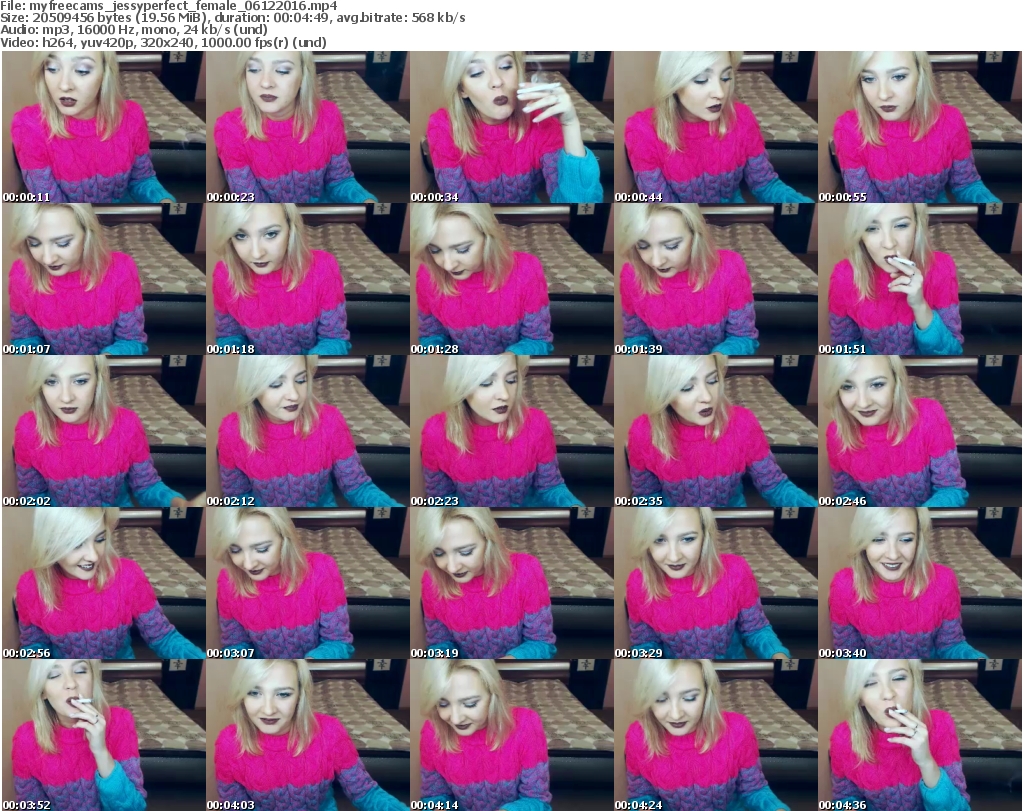The height and width of the screenshot is (811, 1024).
Task: Click the 'Video: h264, yuv420p' info line
Action: pyautogui.click(x=163, y=42)
